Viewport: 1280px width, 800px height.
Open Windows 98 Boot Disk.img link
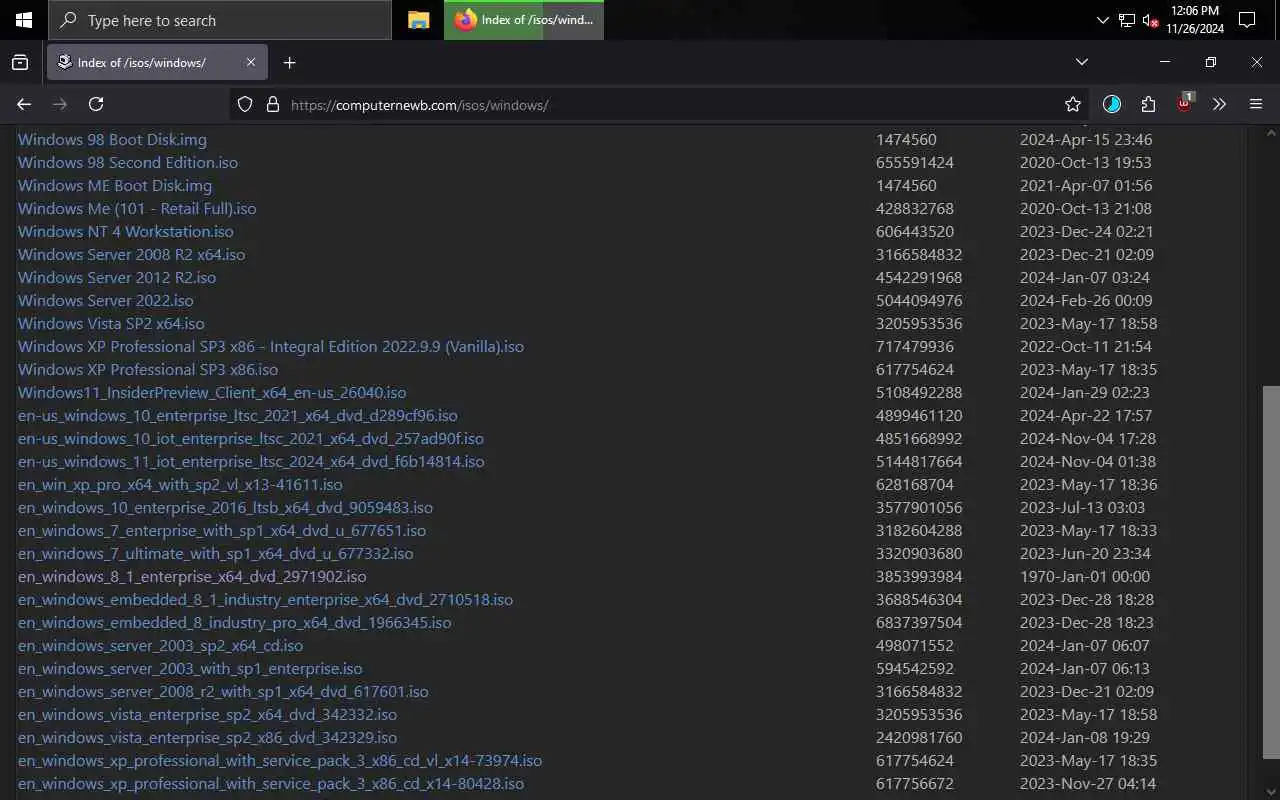click(112, 139)
